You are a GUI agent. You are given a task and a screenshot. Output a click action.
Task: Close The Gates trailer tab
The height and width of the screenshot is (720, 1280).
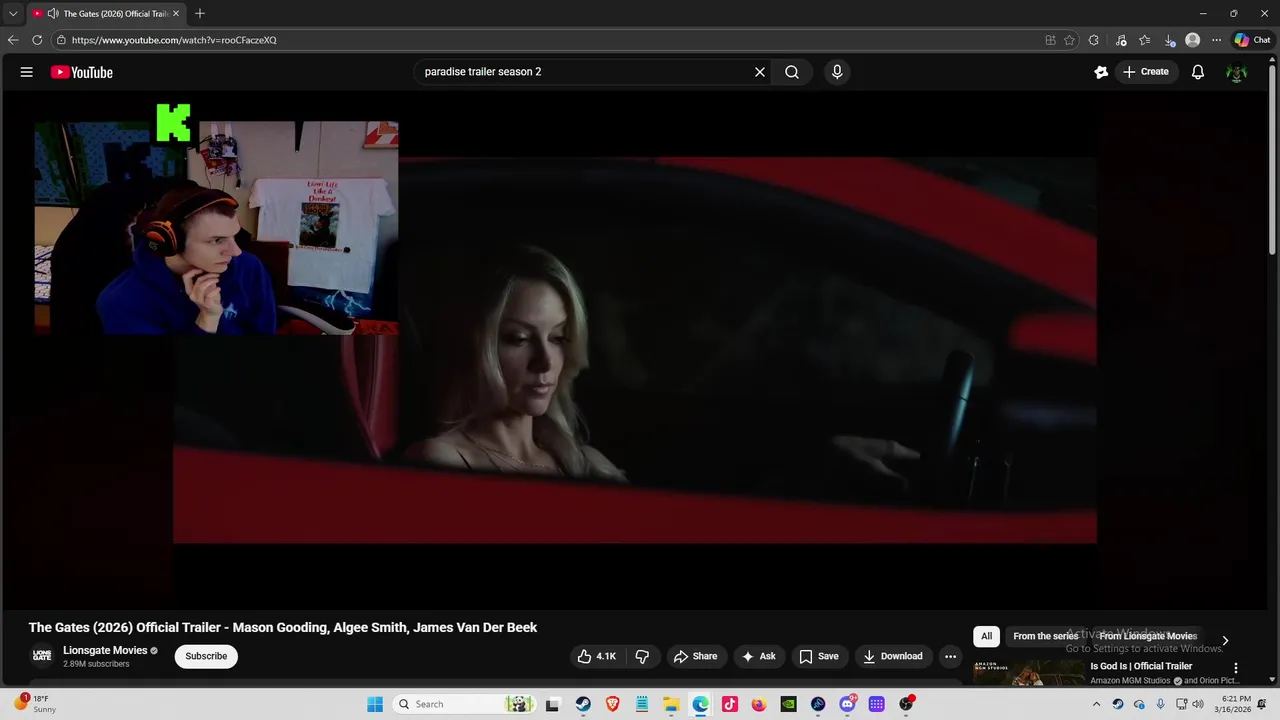pos(176,14)
